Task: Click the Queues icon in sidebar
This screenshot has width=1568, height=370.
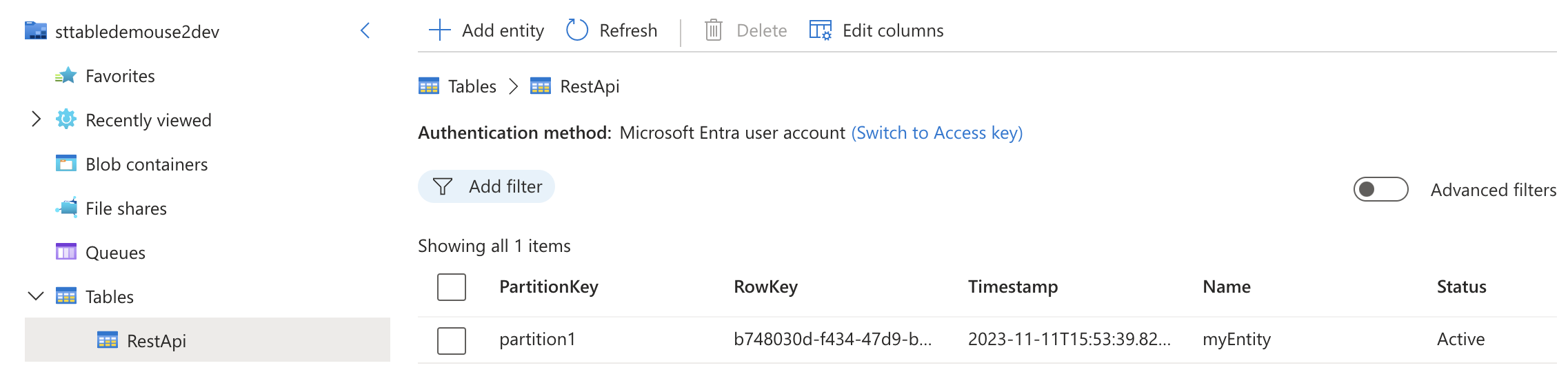Action: [66, 252]
